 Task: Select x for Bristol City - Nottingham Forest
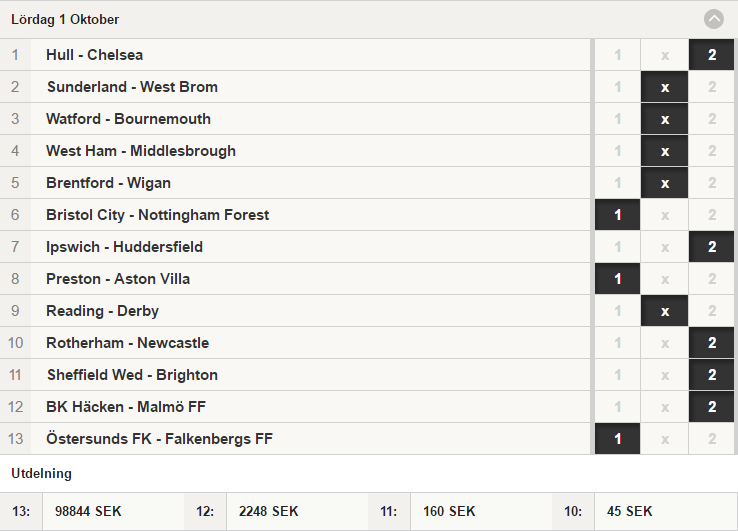pos(665,215)
